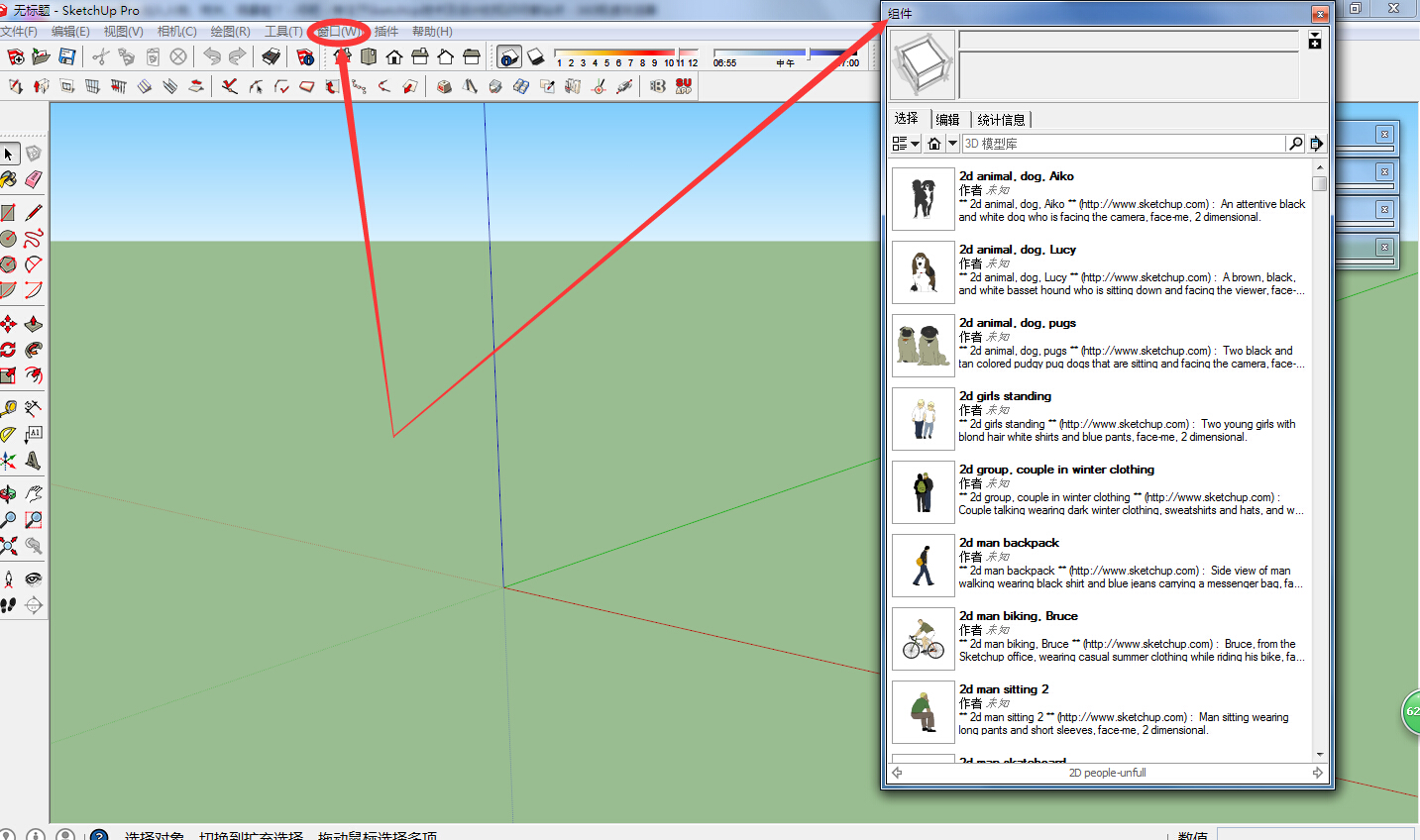Switch to the 统计信息 tab
Image resolution: width=1420 pixels, height=840 pixels.
tap(1001, 120)
